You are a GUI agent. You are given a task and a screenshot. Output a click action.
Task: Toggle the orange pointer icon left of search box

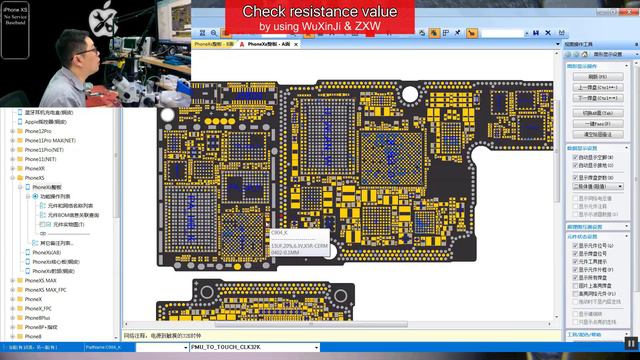click(x=471, y=33)
